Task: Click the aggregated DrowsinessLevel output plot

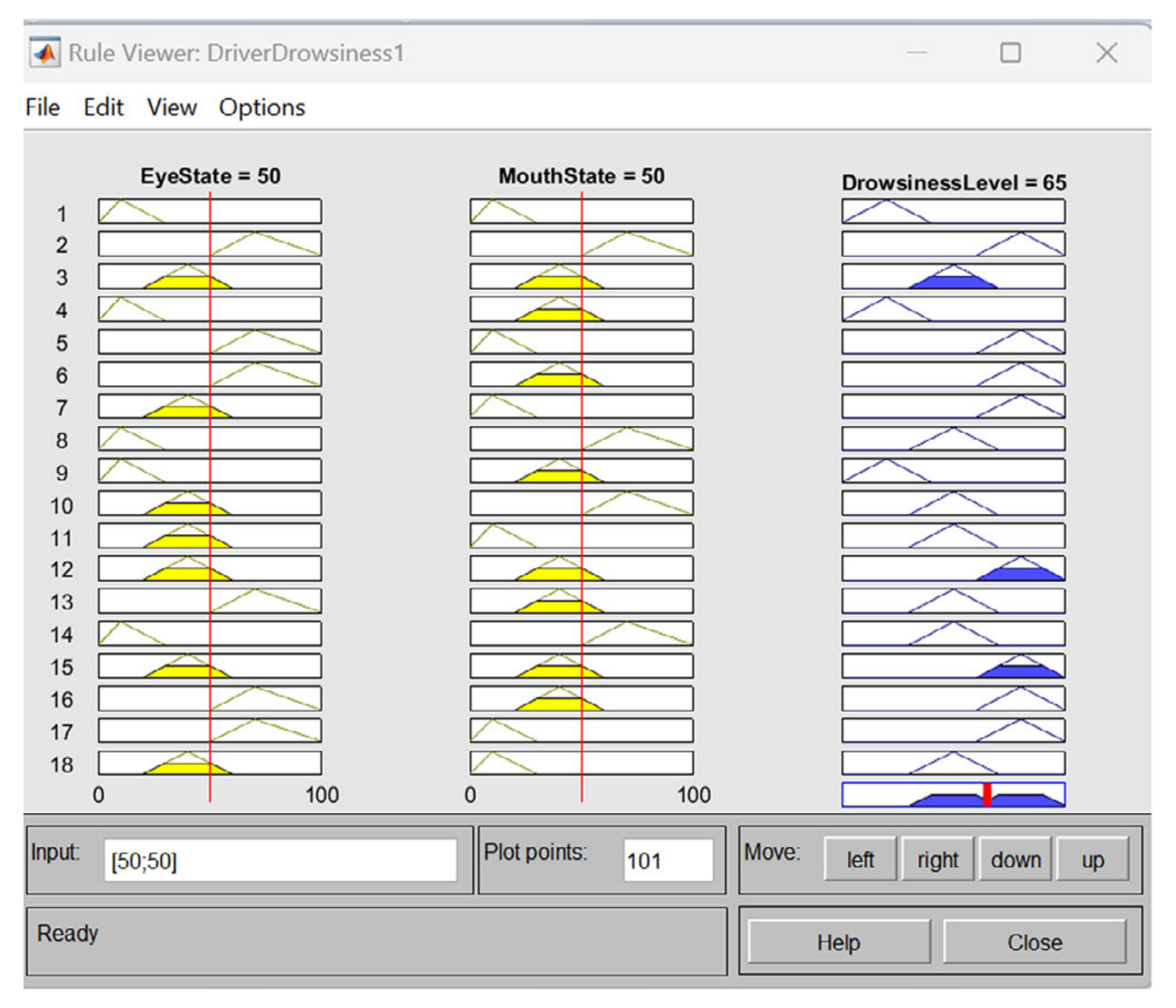Action: [954, 794]
